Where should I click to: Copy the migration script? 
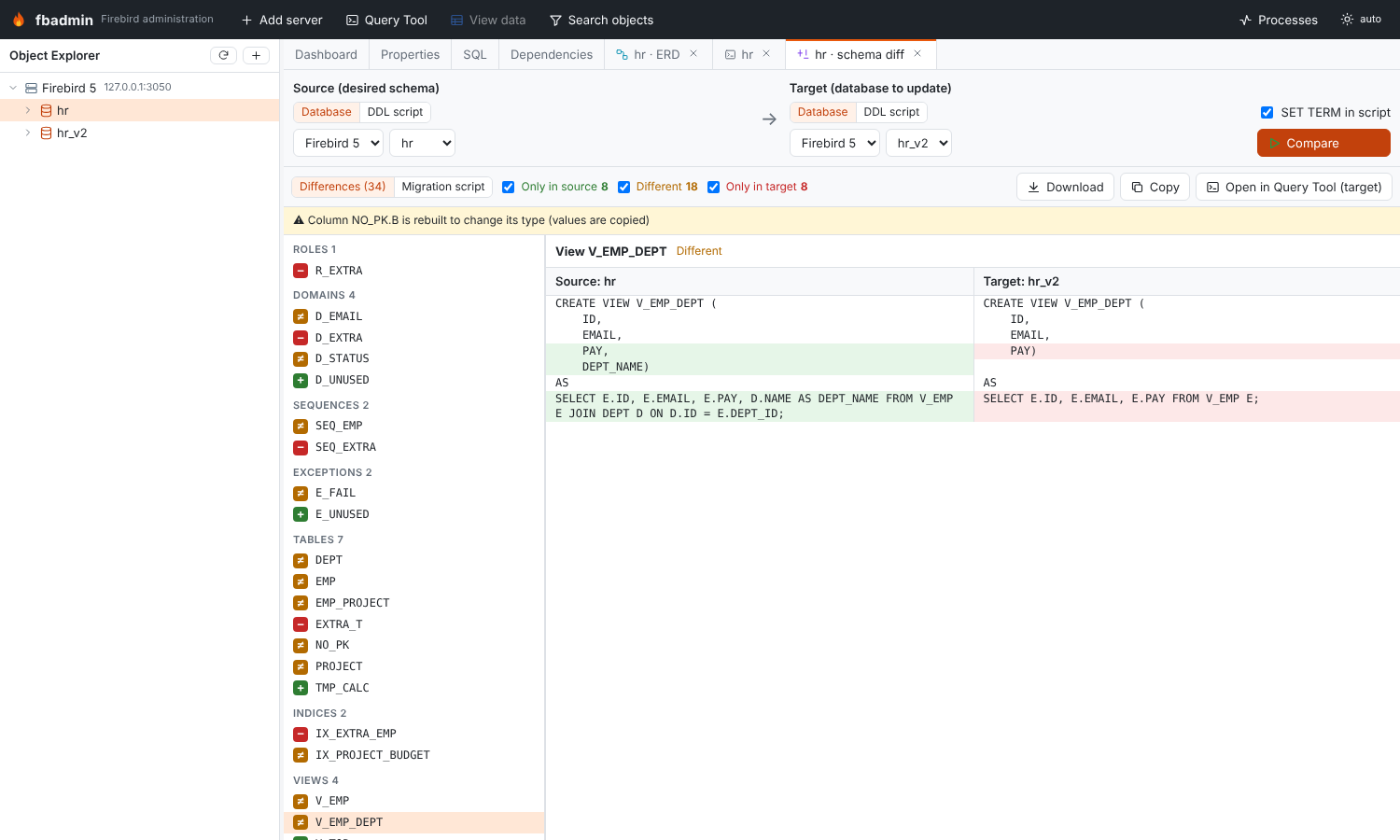pos(1155,187)
